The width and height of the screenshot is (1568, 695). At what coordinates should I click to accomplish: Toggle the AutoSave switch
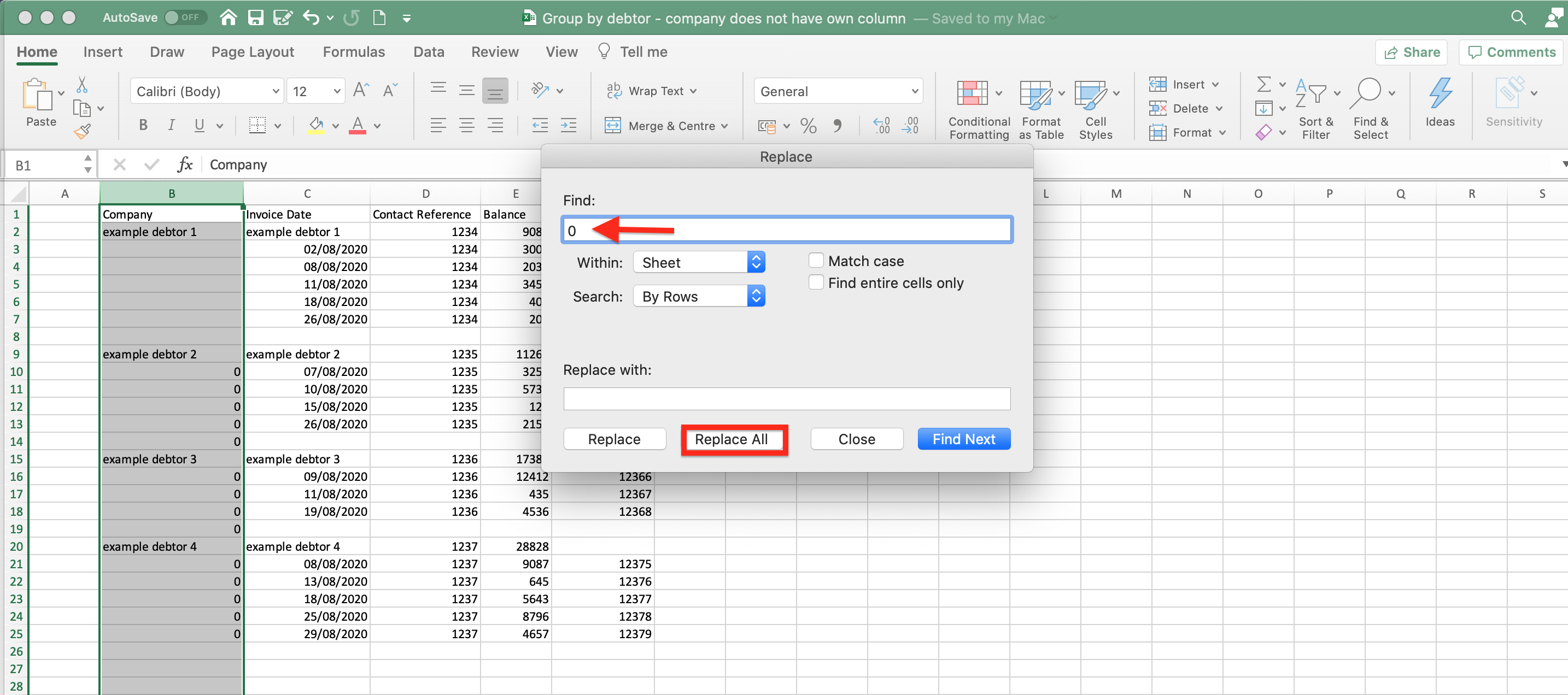185,17
